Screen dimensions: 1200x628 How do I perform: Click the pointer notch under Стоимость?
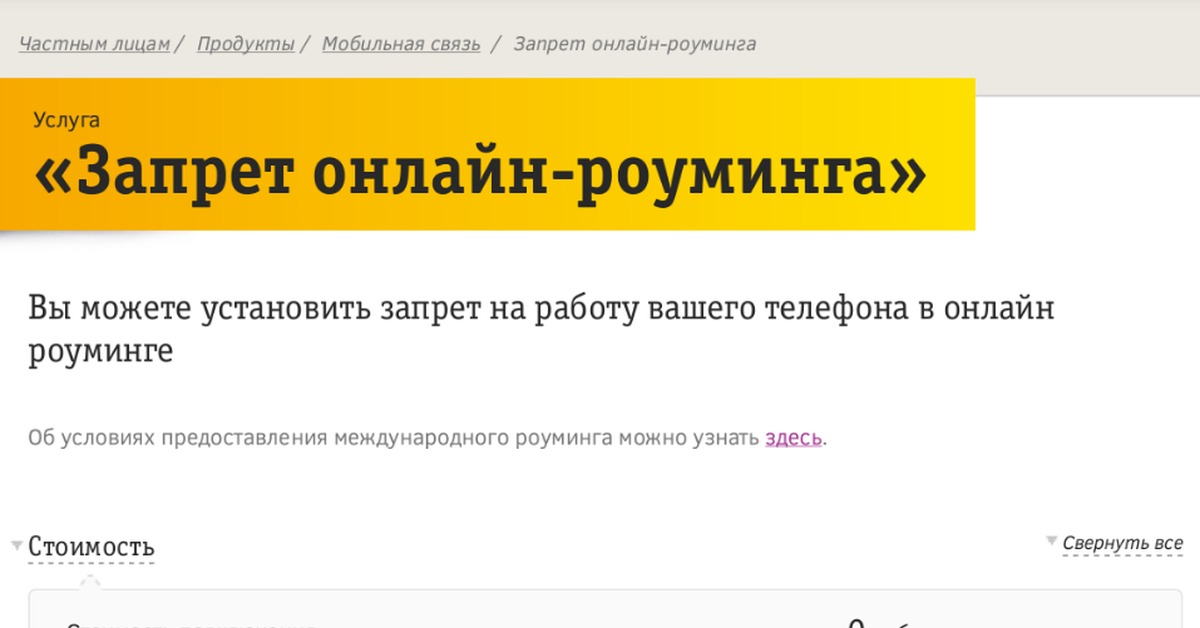pos(90,581)
